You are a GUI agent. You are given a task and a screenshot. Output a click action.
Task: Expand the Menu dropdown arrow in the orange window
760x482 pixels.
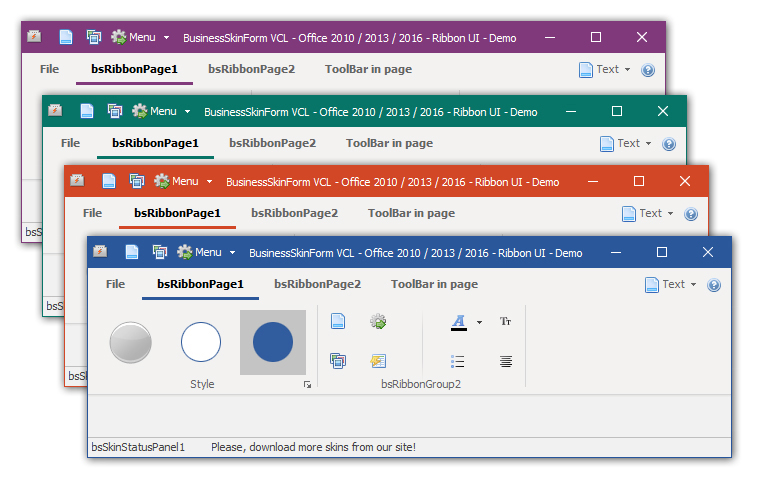click(209, 182)
